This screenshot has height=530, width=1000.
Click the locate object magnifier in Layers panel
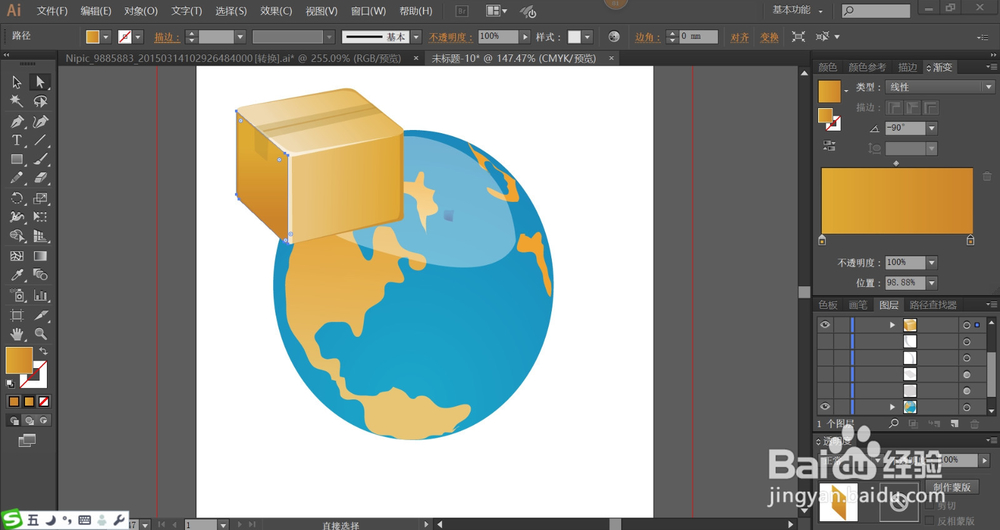[894, 423]
